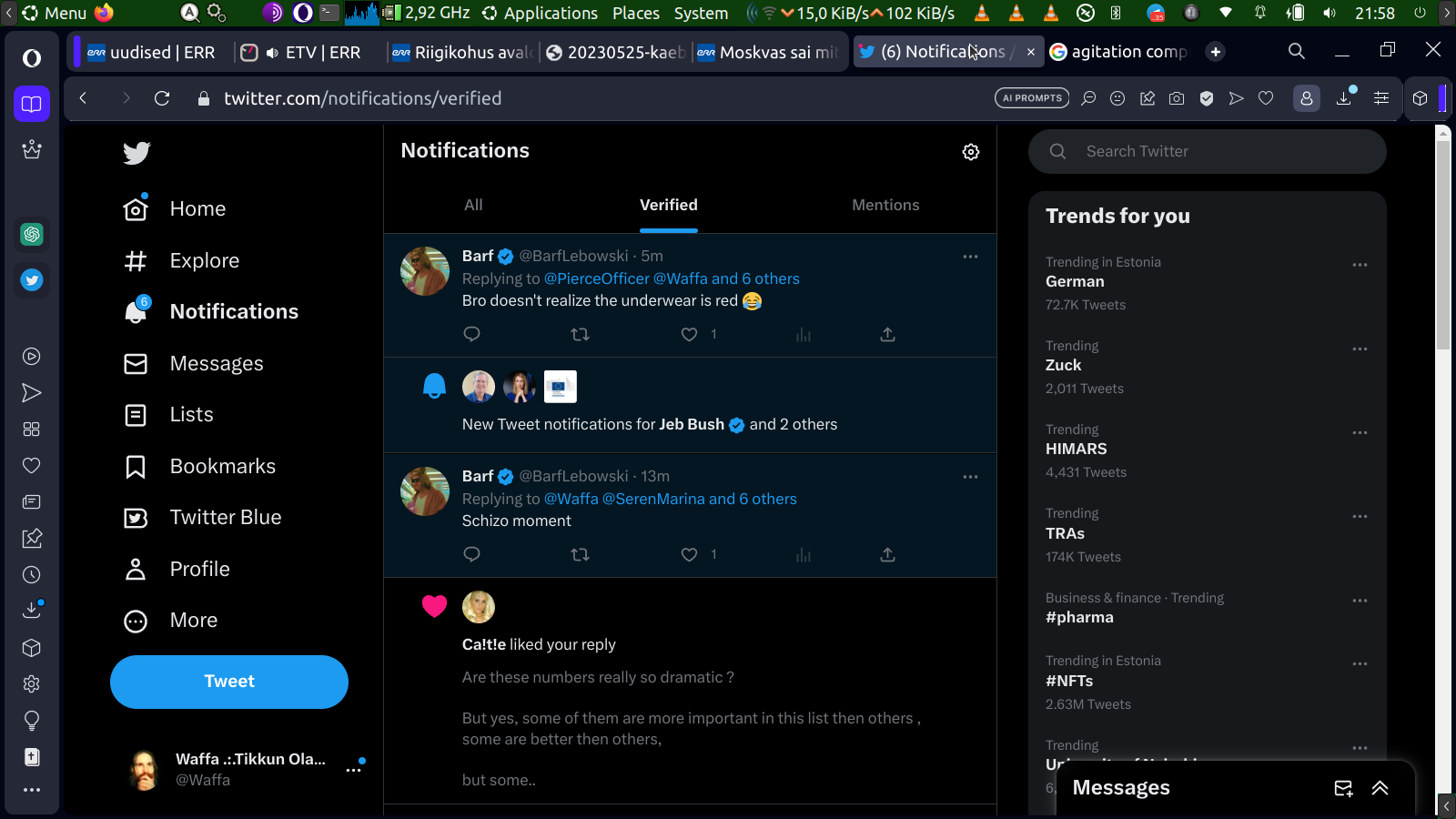Open options for German trend
This screenshot has width=1456, height=819.
(1360, 265)
